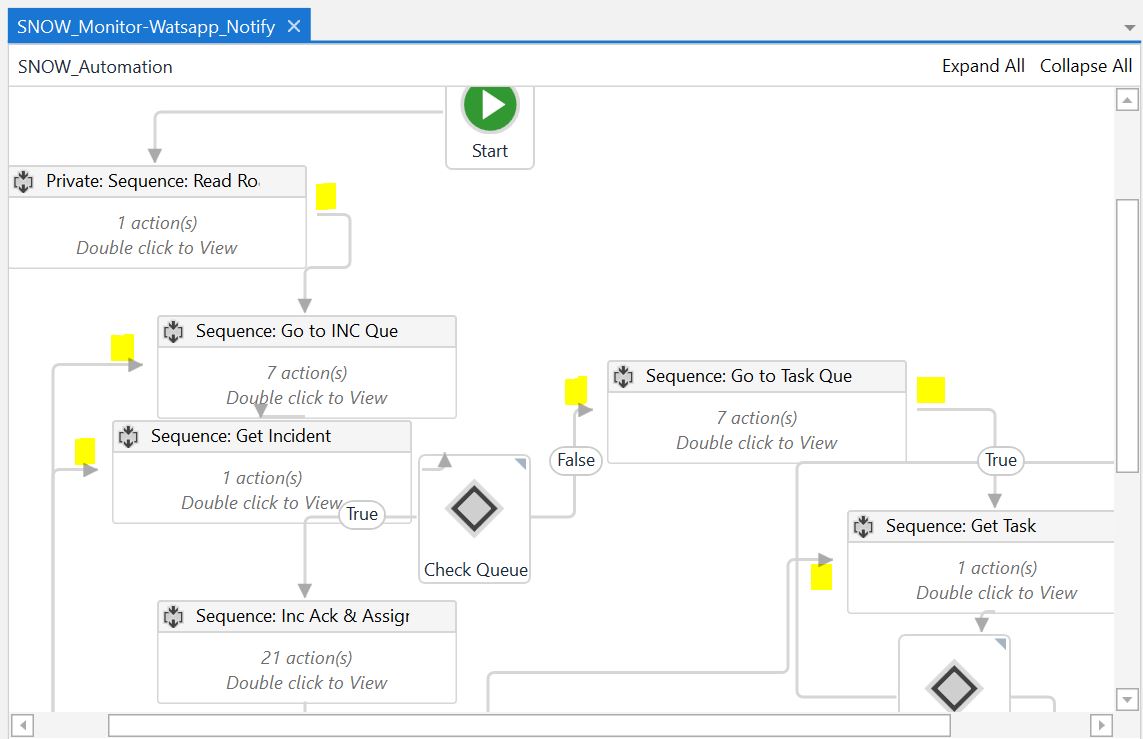Viewport: 1143px width, 739px height.
Task: Select the lower-right flow decision diamond
Action: (953, 685)
